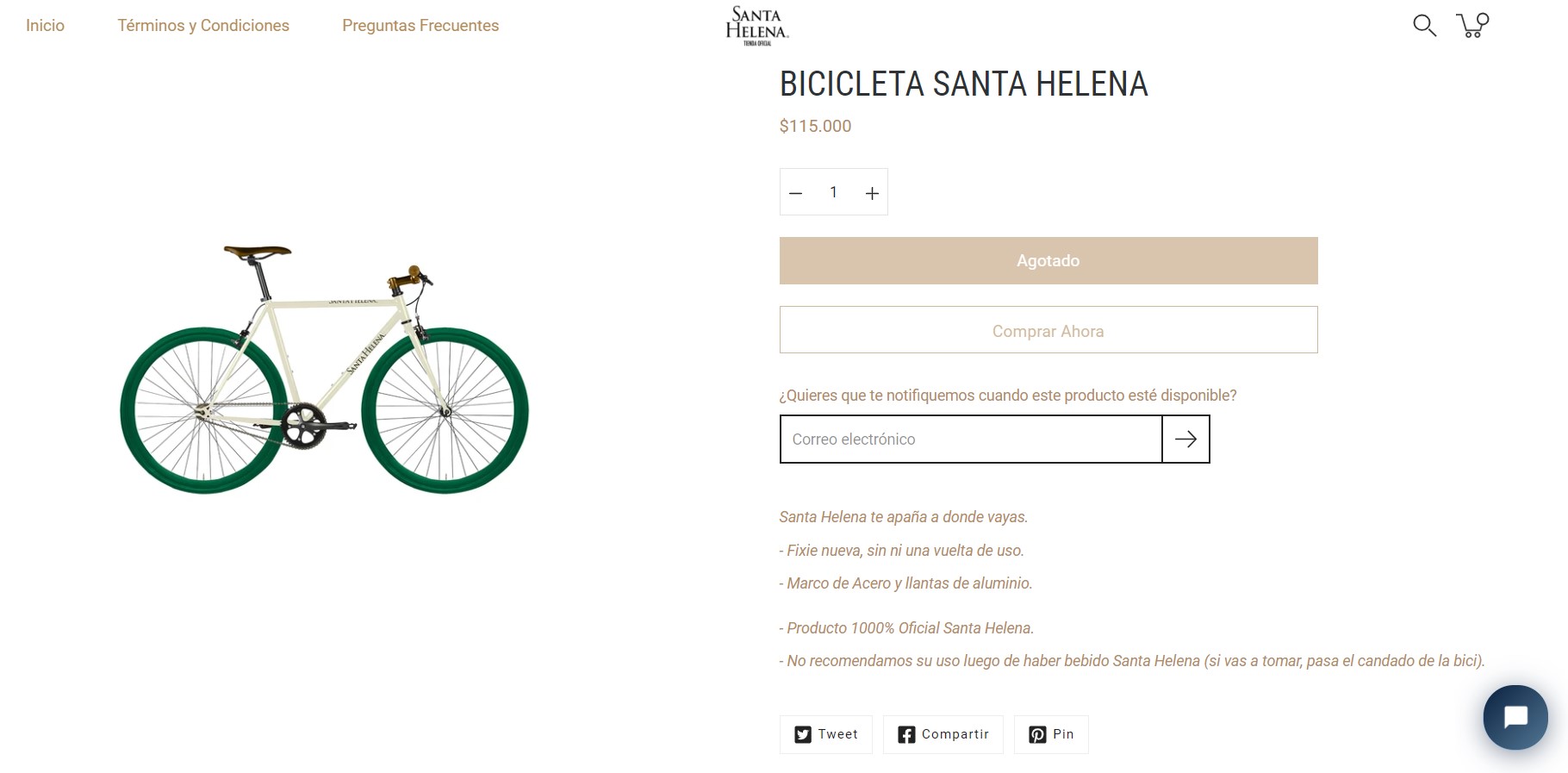Increase quantity with plus button

(872, 193)
